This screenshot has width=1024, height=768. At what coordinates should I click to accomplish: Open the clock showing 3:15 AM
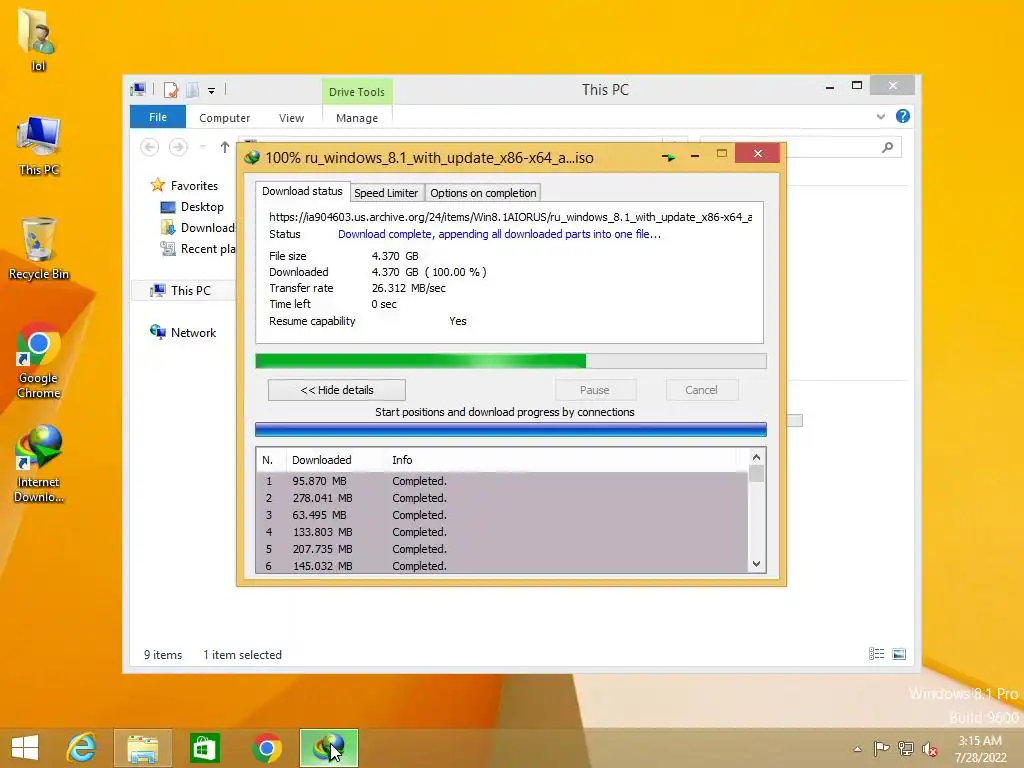coord(980,749)
